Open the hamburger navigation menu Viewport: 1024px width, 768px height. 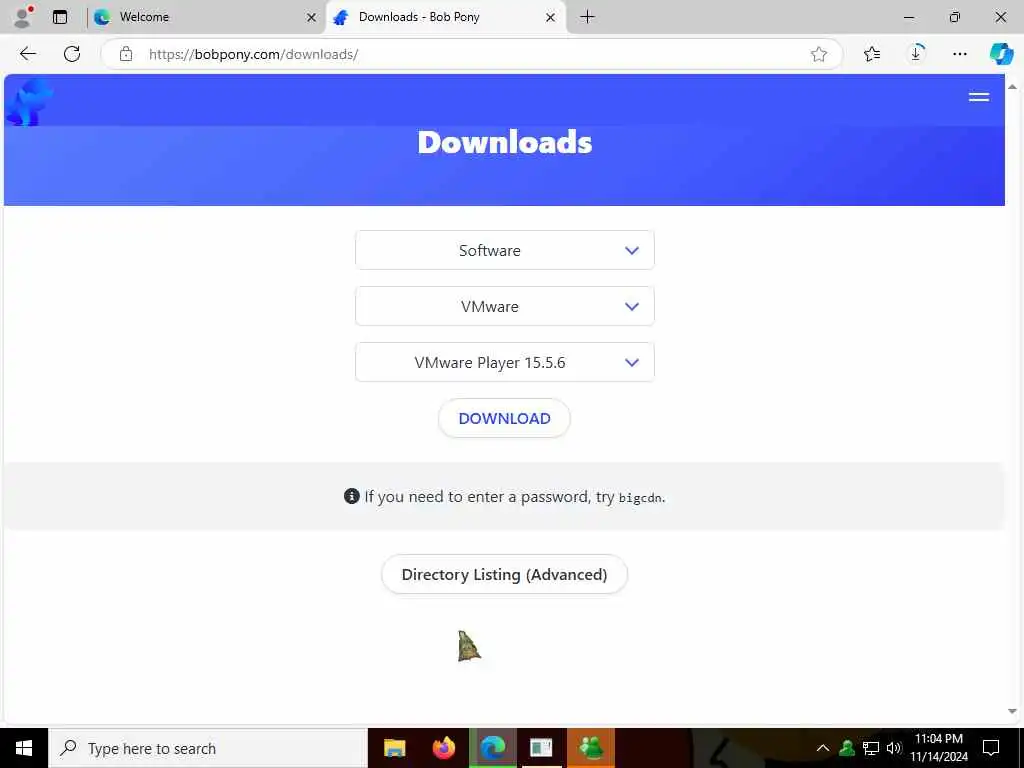[x=978, y=97]
